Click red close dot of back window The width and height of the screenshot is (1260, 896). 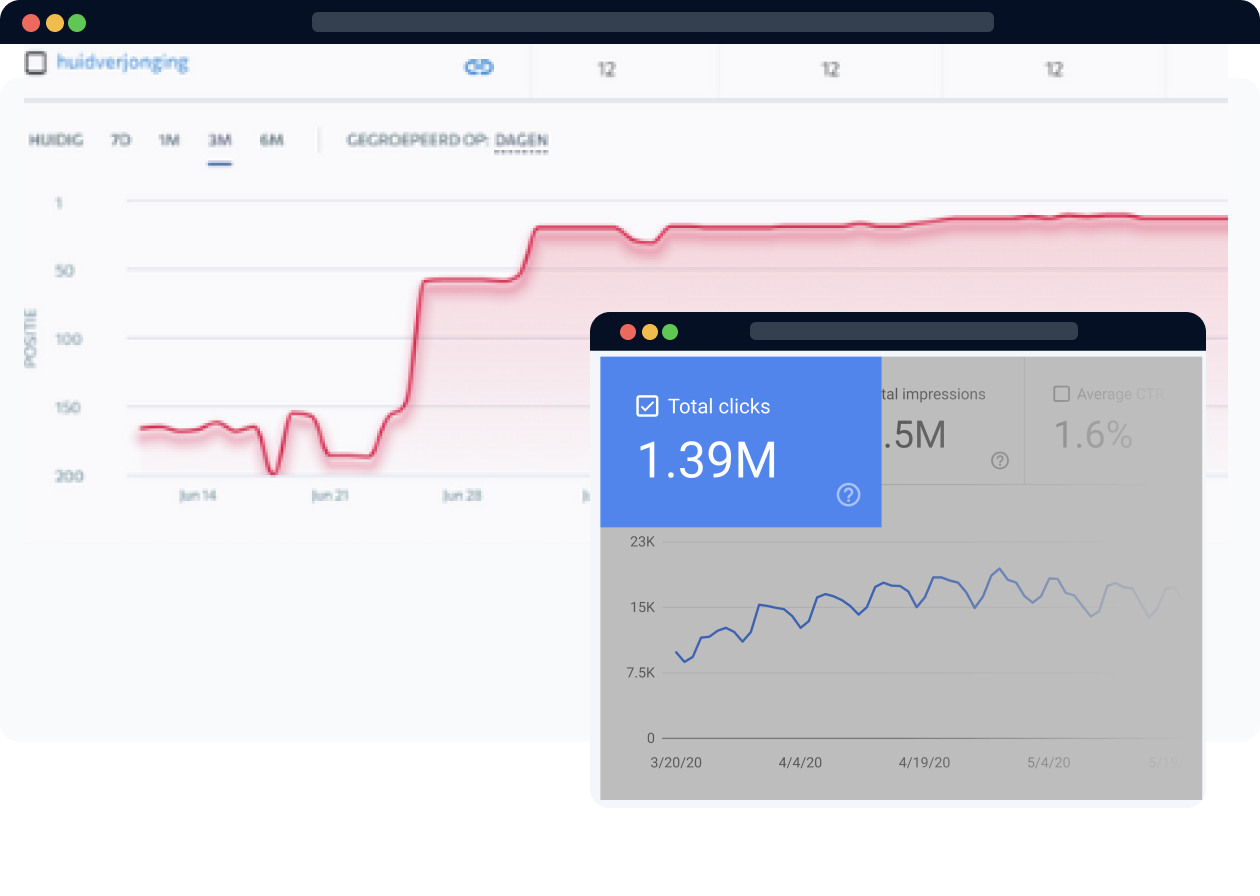pos(31,22)
